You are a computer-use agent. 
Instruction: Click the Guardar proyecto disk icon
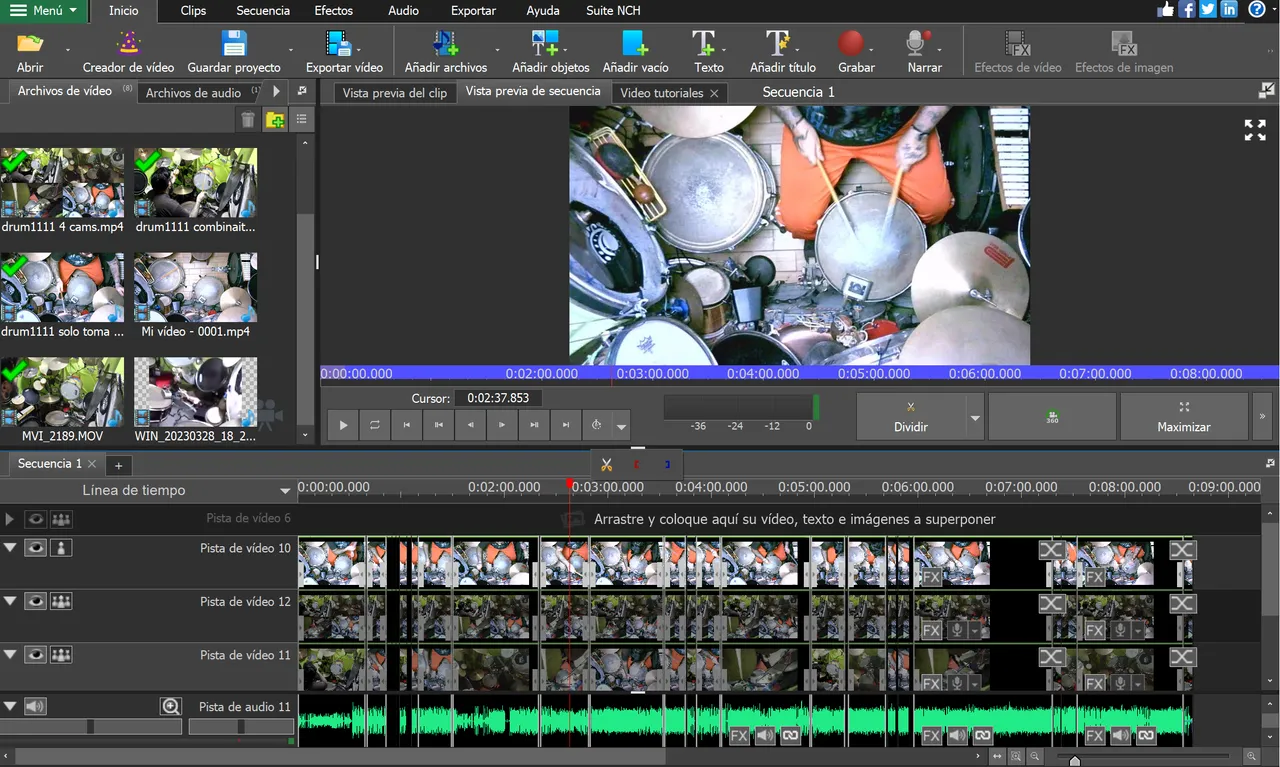(x=234, y=43)
